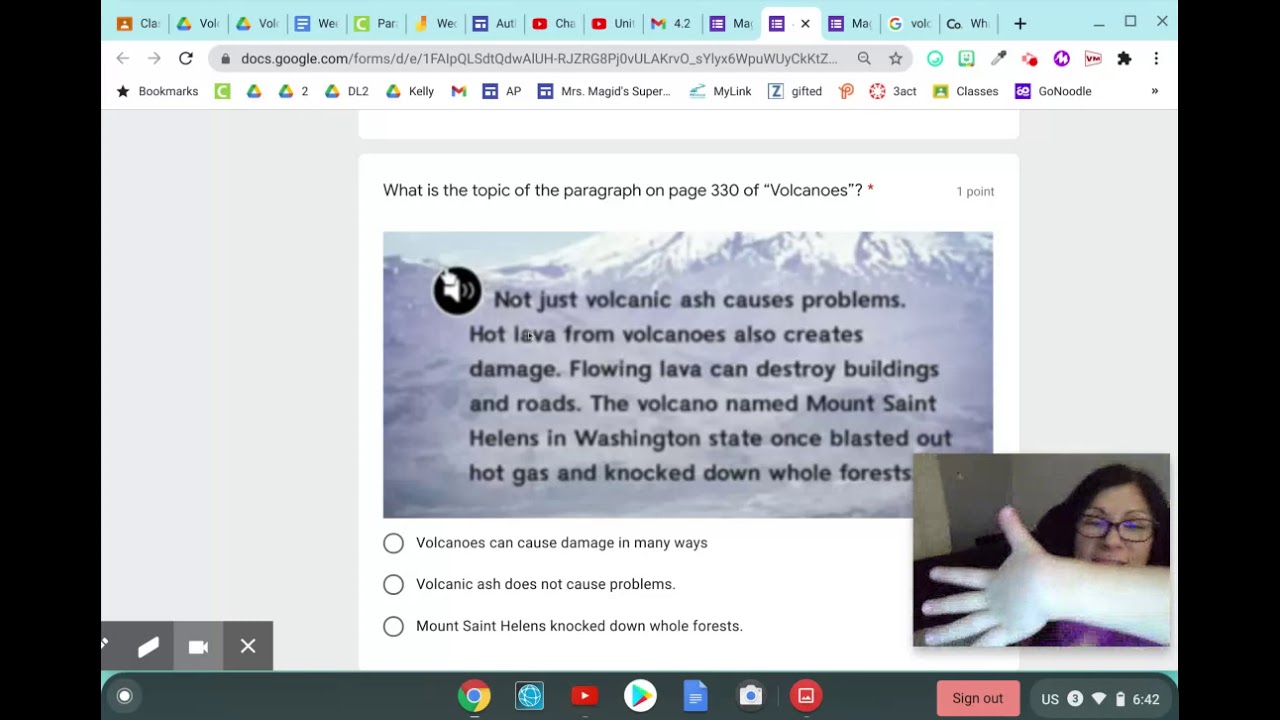Close the active Forms tab
Viewport: 1280px width, 720px height.
tap(805, 23)
